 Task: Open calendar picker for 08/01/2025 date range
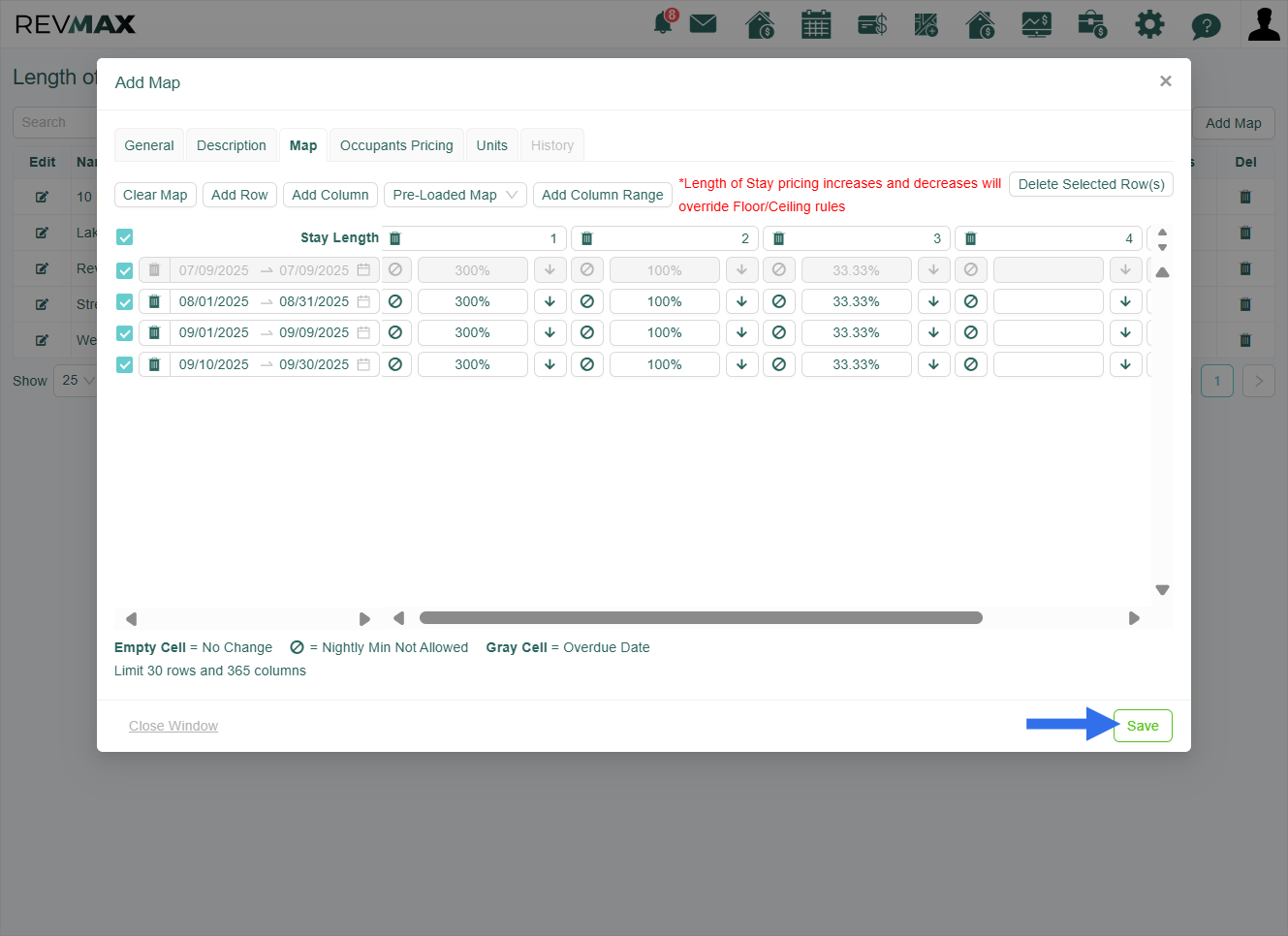pyautogui.click(x=363, y=301)
